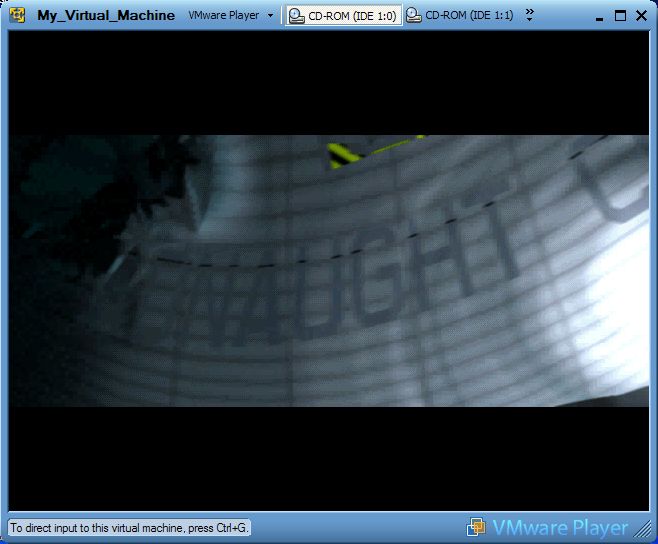Toggle the CD-ROM (IDE 1:1) device
The width and height of the screenshot is (658, 544).
pyautogui.click(x=461, y=15)
